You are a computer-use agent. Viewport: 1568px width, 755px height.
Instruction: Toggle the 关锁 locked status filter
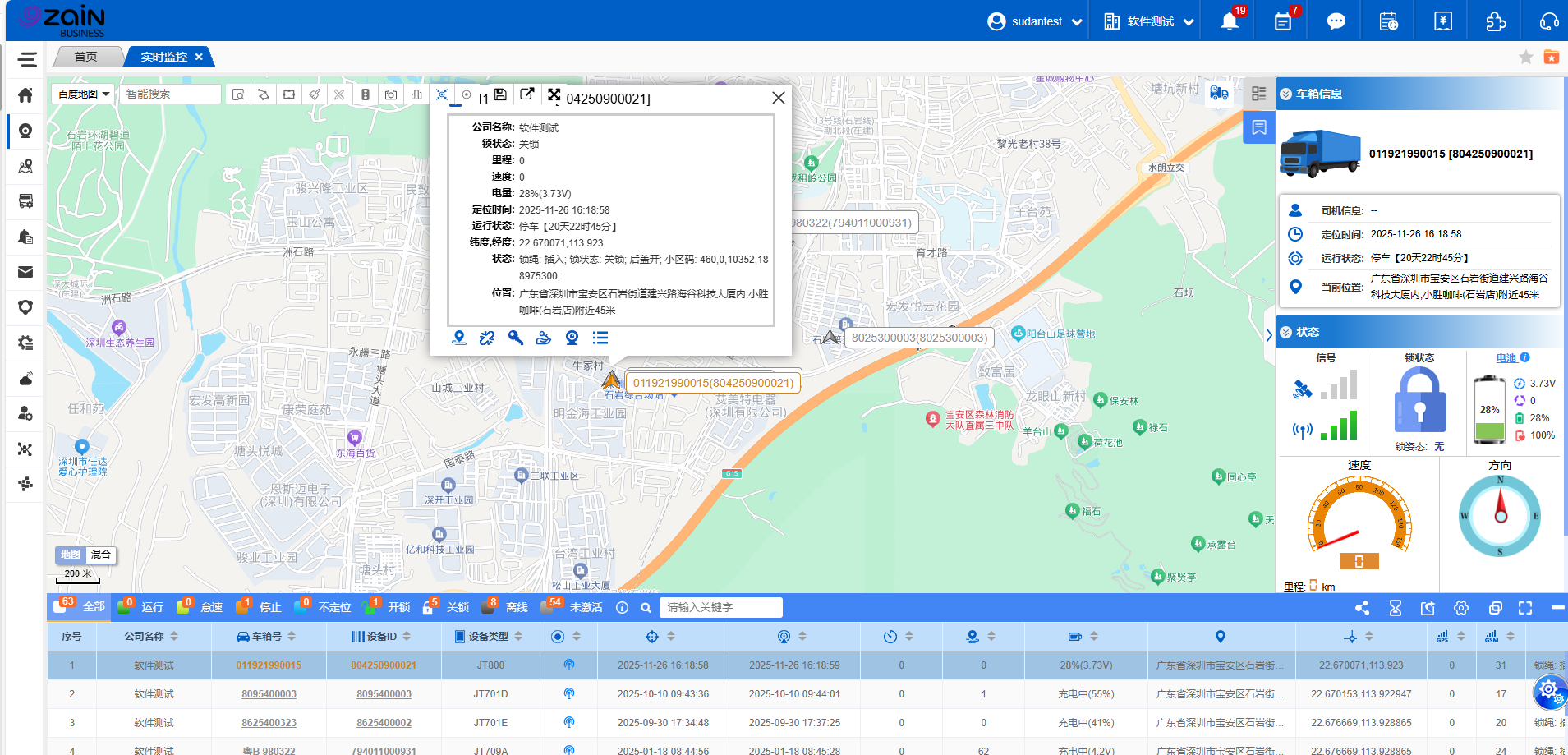[457, 607]
